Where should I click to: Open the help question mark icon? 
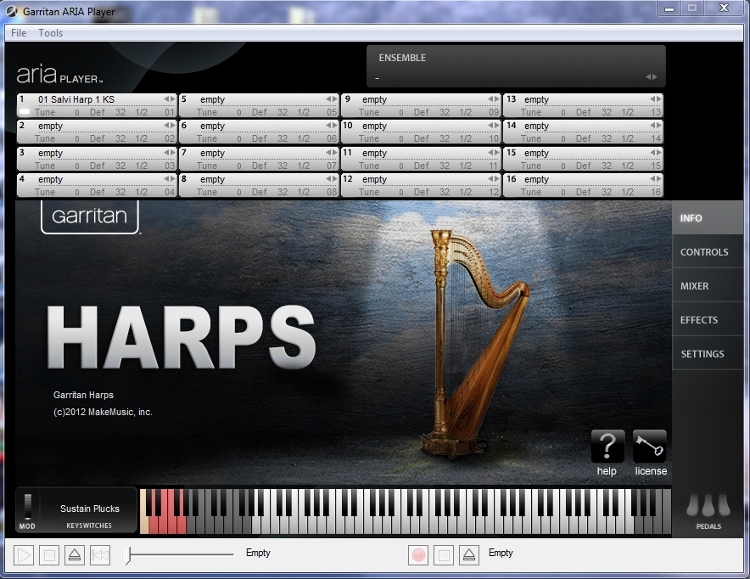click(x=607, y=446)
